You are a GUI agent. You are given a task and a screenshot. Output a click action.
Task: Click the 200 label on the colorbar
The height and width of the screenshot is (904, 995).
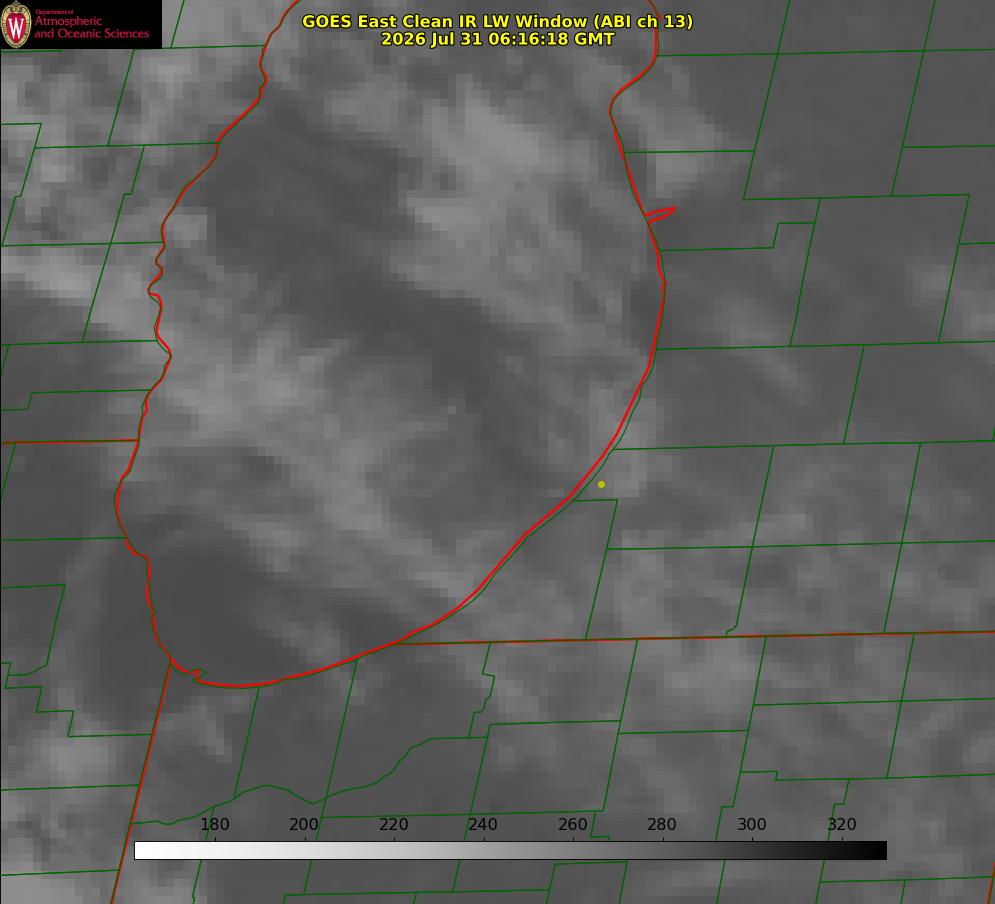tap(304, 824)
